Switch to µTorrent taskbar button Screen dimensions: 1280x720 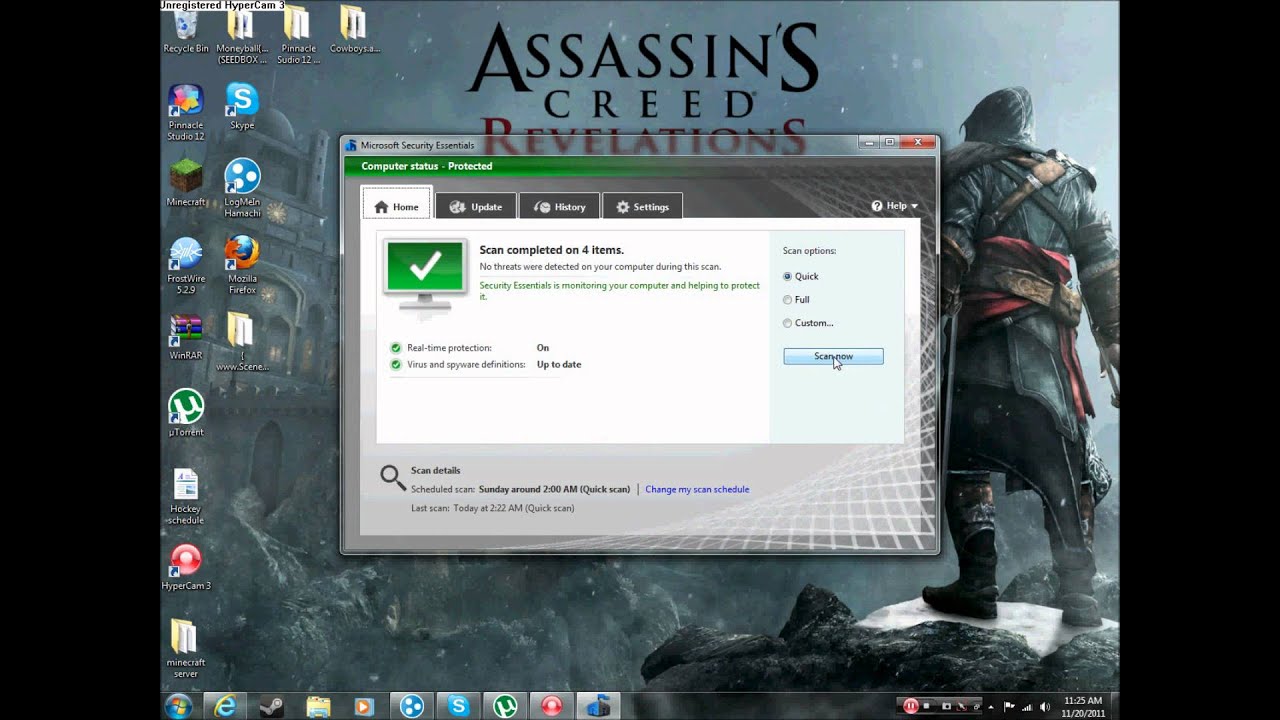pyautogui.click(x=505, y=706)
